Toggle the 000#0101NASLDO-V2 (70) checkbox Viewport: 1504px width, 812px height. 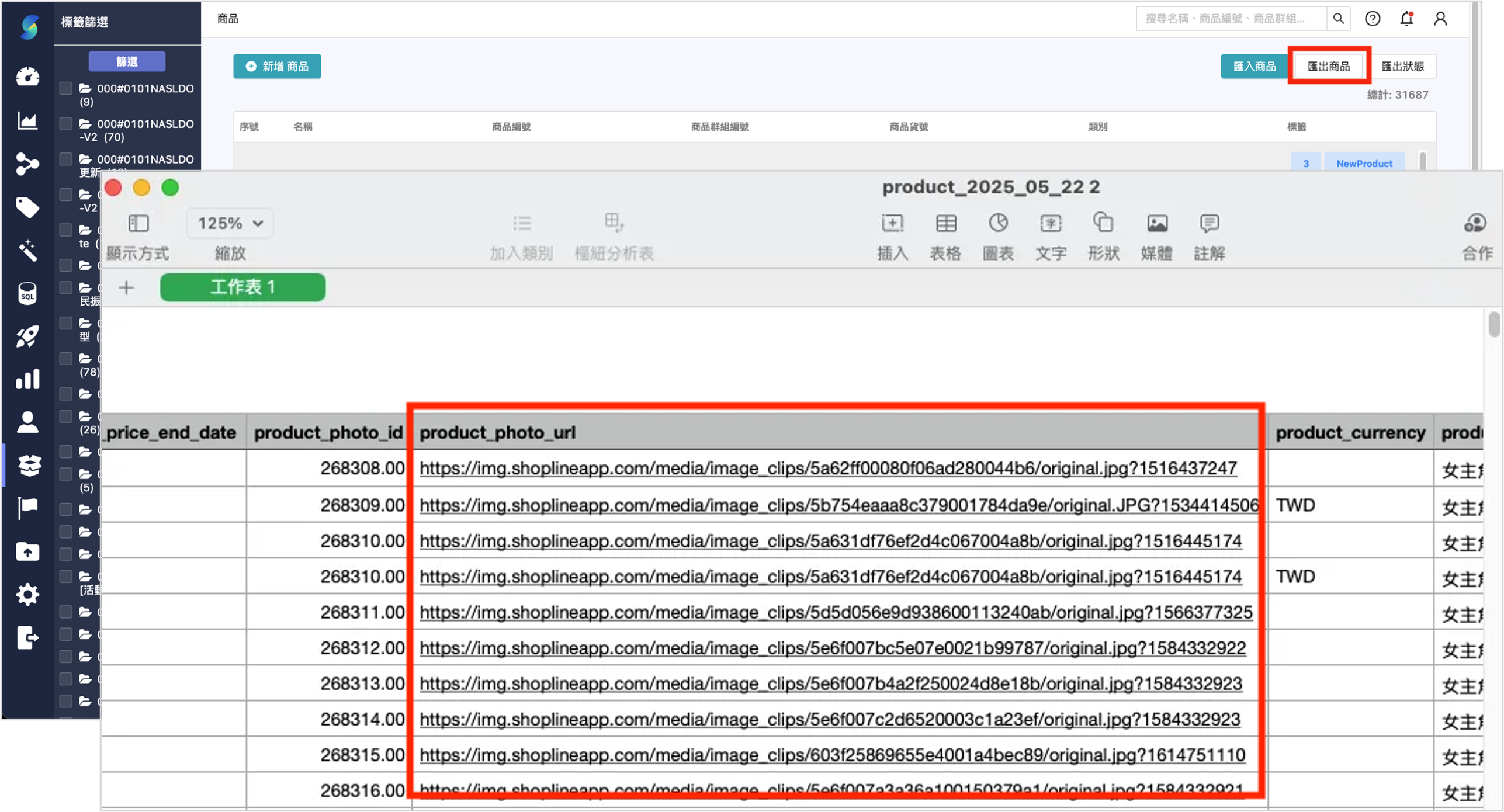coord(66,124)
